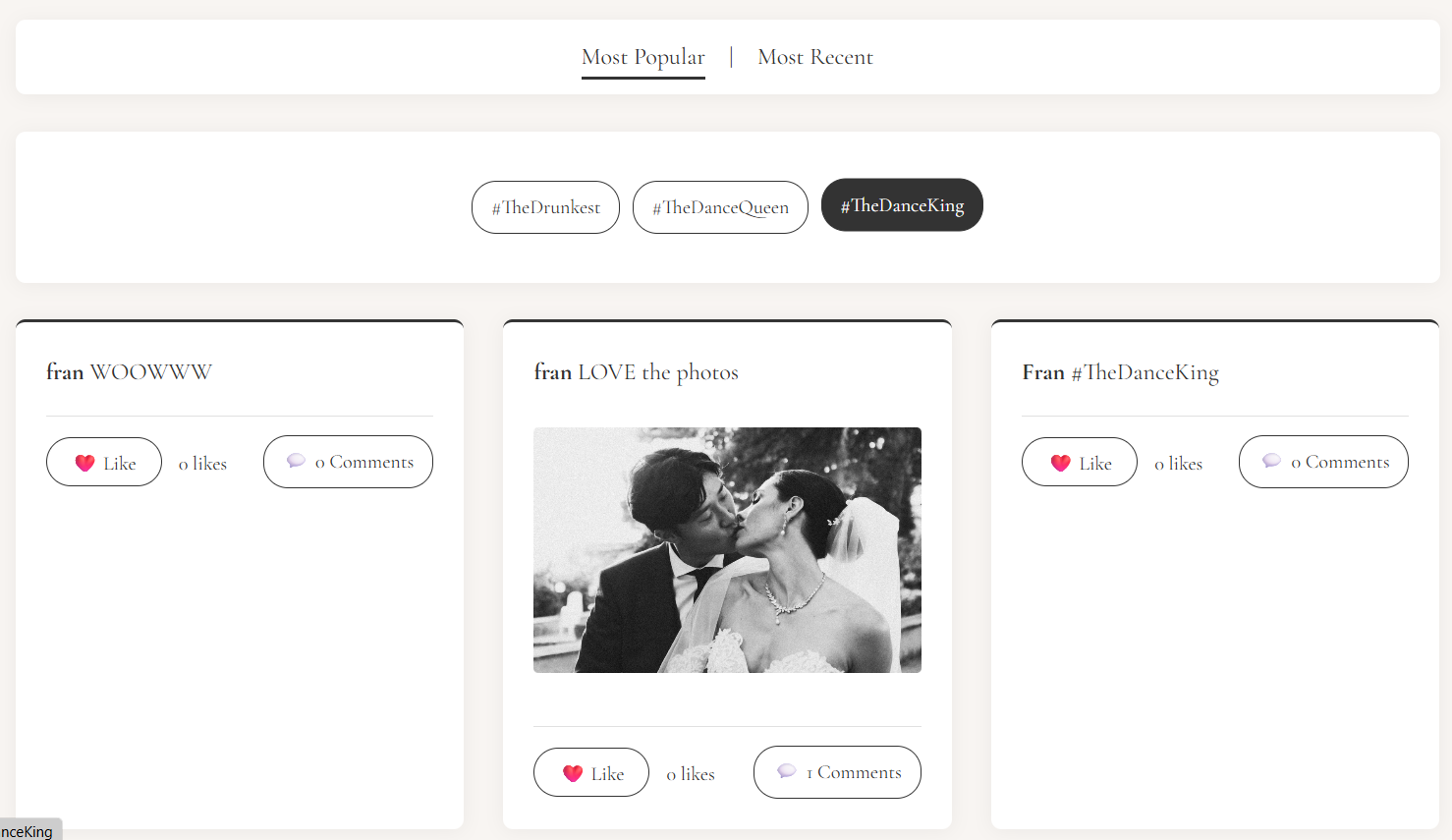Click the 'fran WOOWWW' post title
Viewport: 1452px width, 840px height.
(x=129, y=372)
